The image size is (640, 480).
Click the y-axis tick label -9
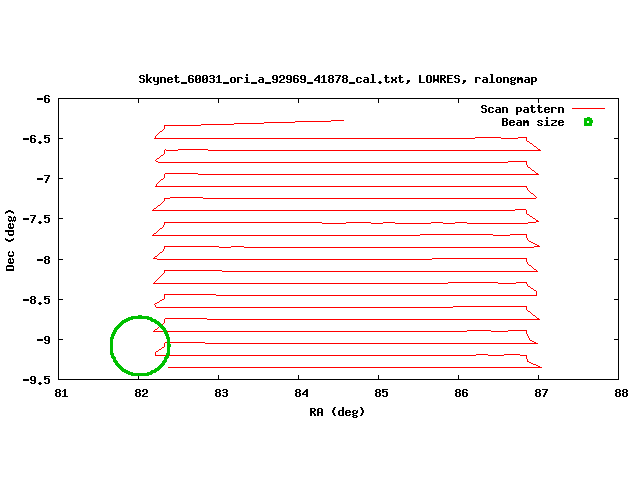tap(43, 340)
